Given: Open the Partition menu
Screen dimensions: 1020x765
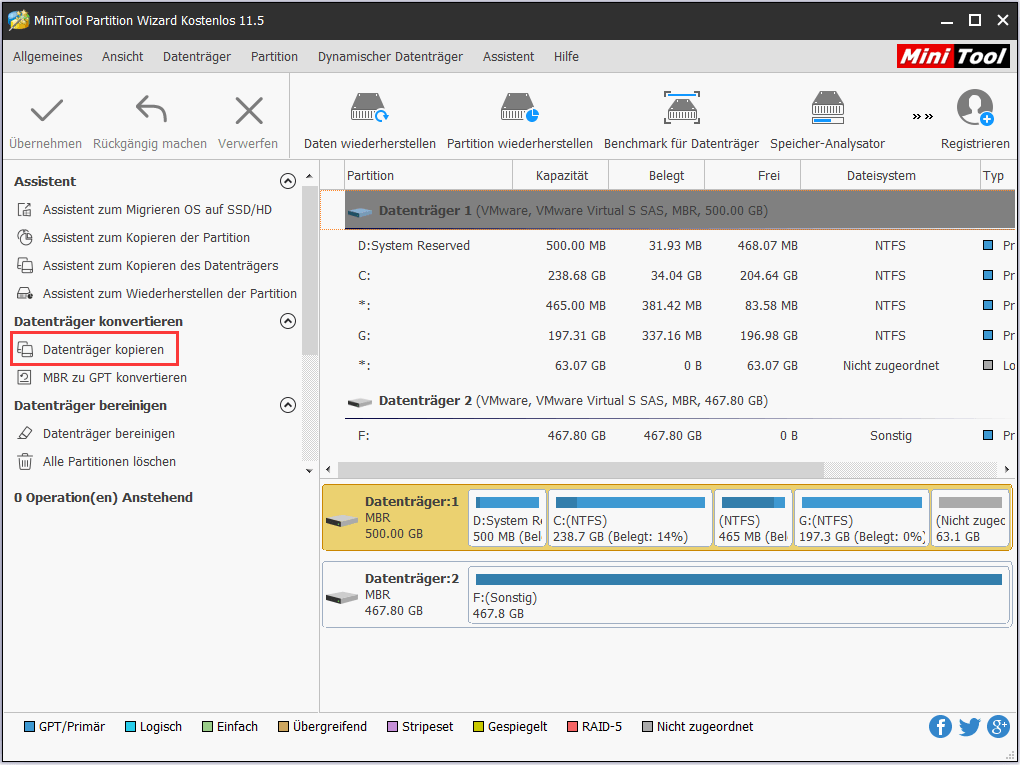Looking at the screenshot, I should (275, 57).
